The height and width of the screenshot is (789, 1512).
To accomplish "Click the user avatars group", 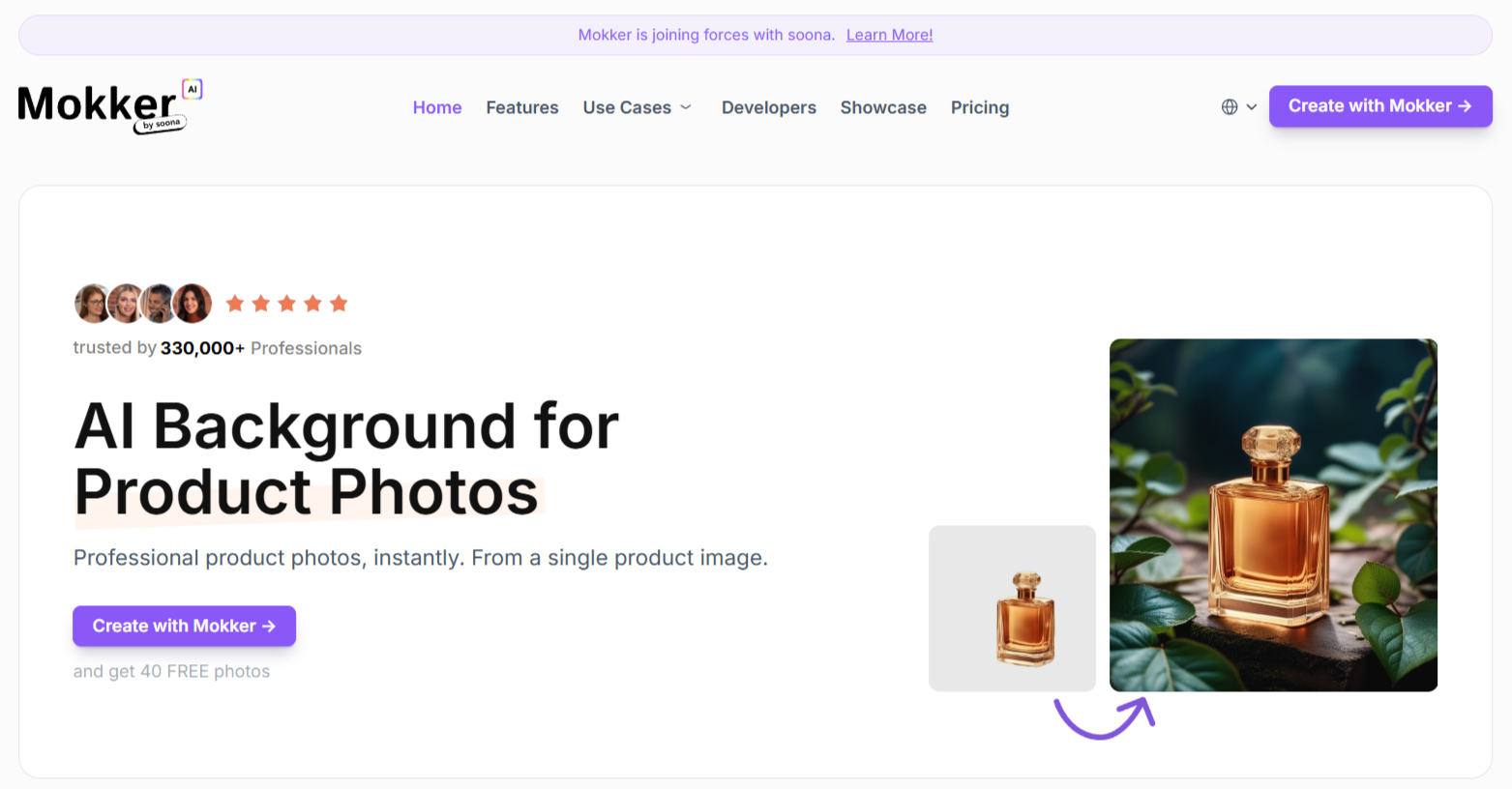I will pos(143,304).
